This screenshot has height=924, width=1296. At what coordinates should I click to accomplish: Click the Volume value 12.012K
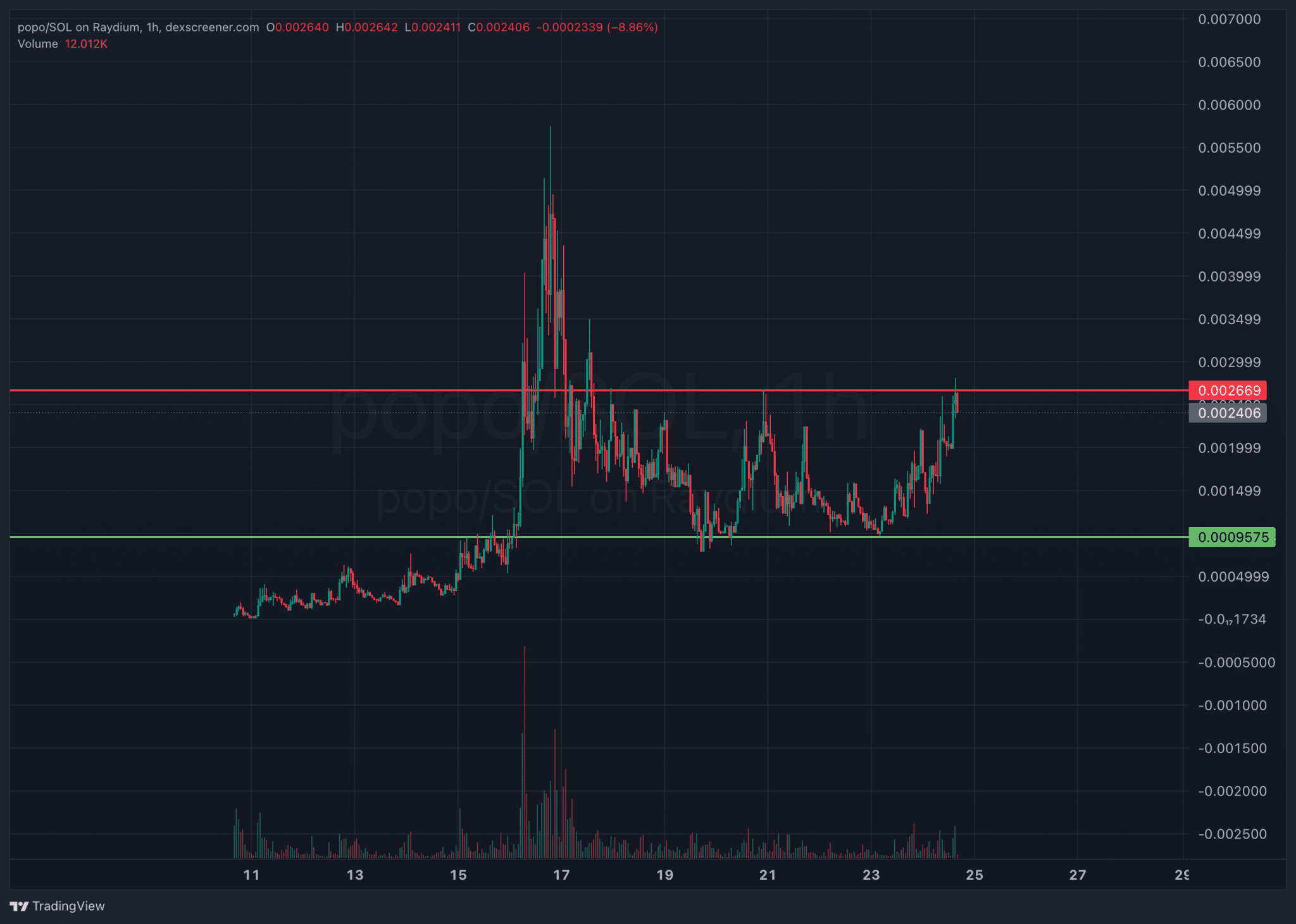(86, 44)
